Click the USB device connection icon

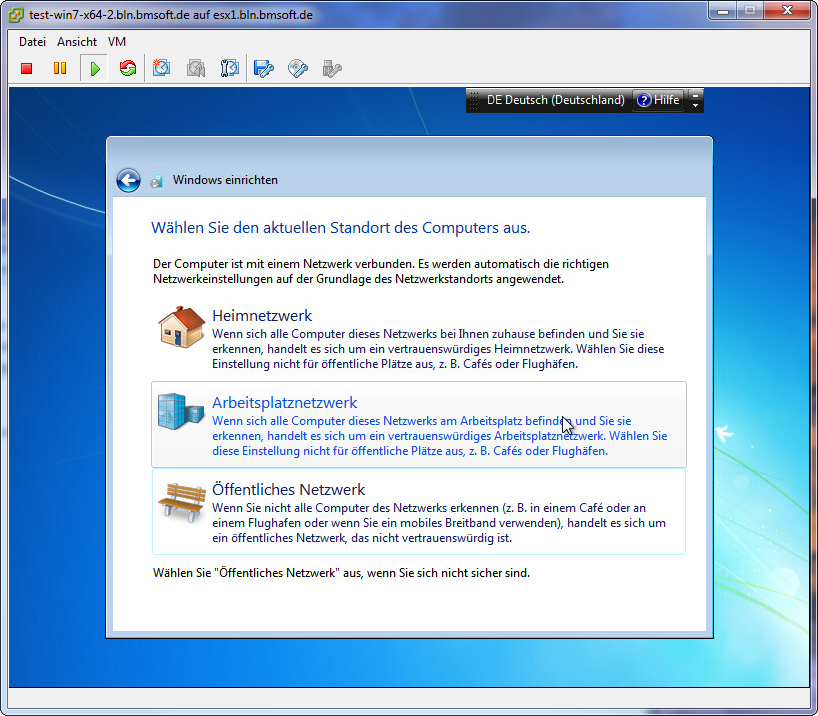coord(332,68)
